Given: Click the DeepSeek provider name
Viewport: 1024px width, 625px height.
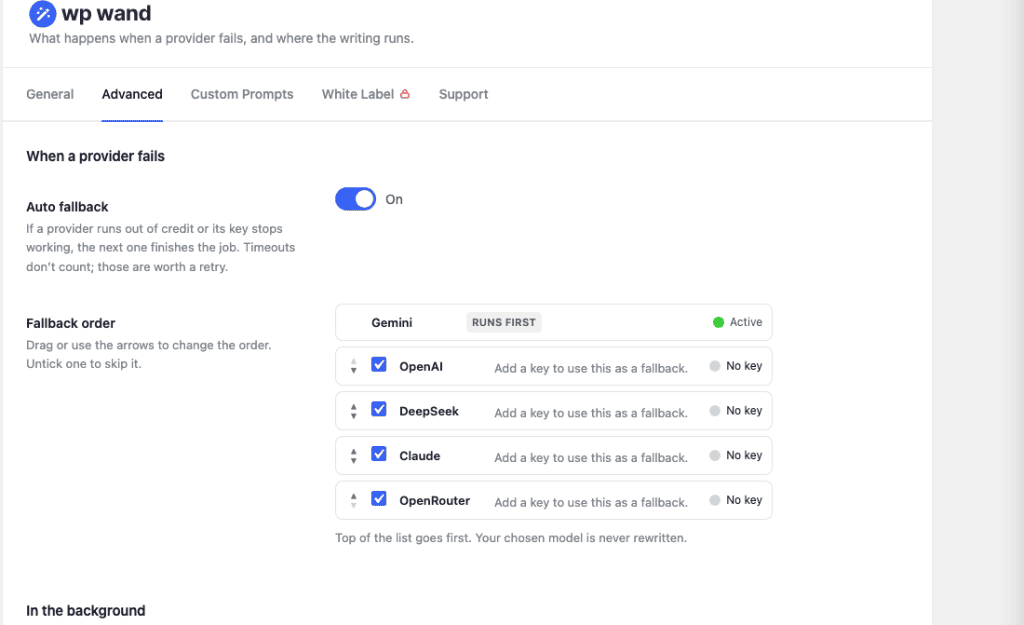Looking at the screenshot, I should point(429,411).
